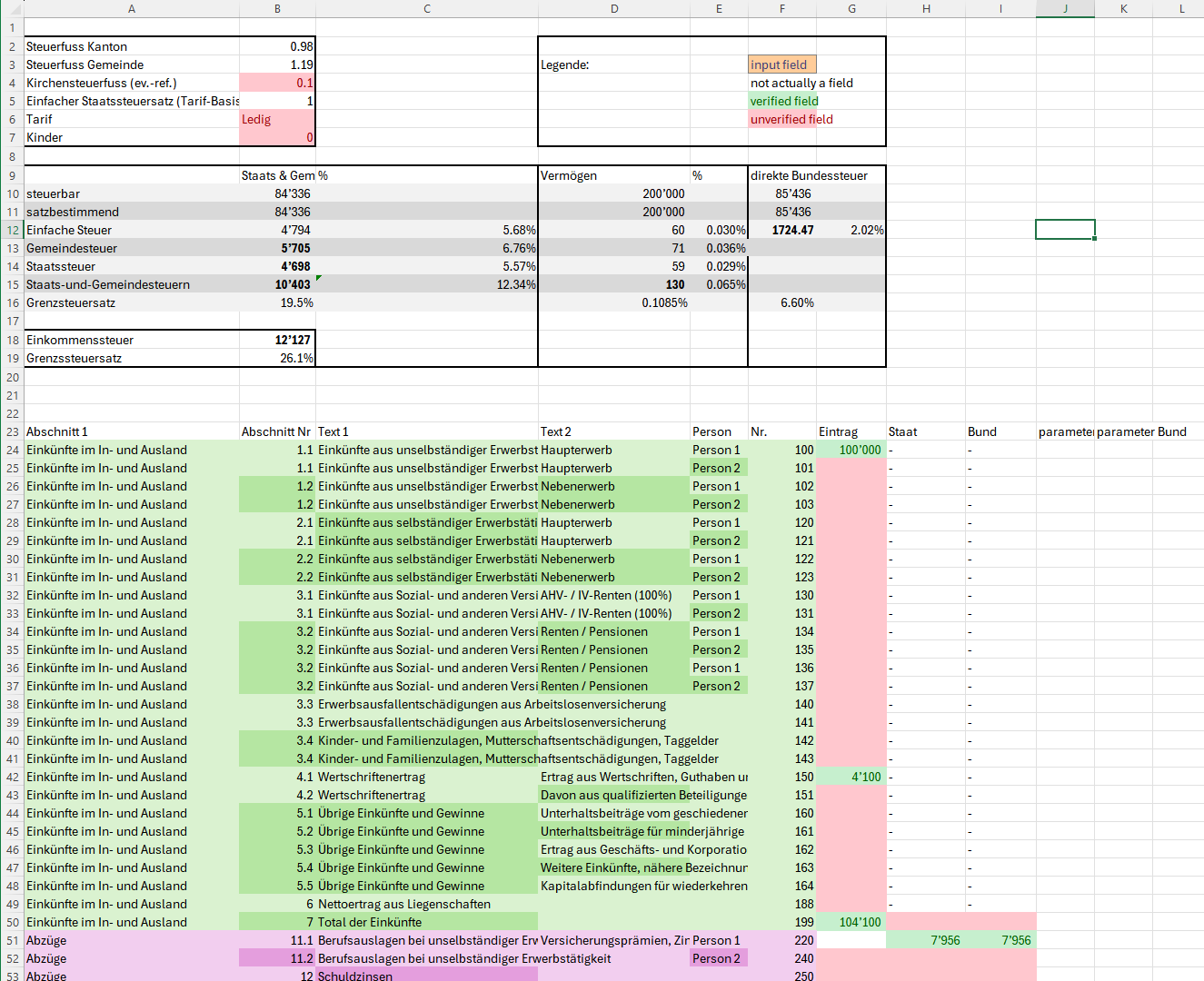Click the green 'verified field' legend cell

[783, 101]
